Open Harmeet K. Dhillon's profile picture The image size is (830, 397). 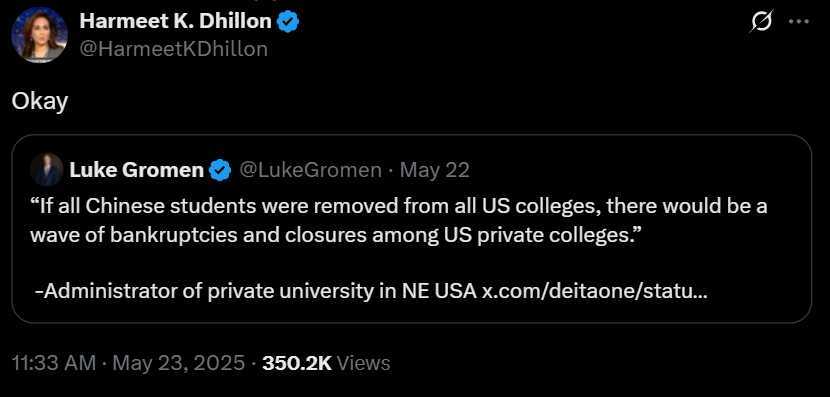(40, 35)
